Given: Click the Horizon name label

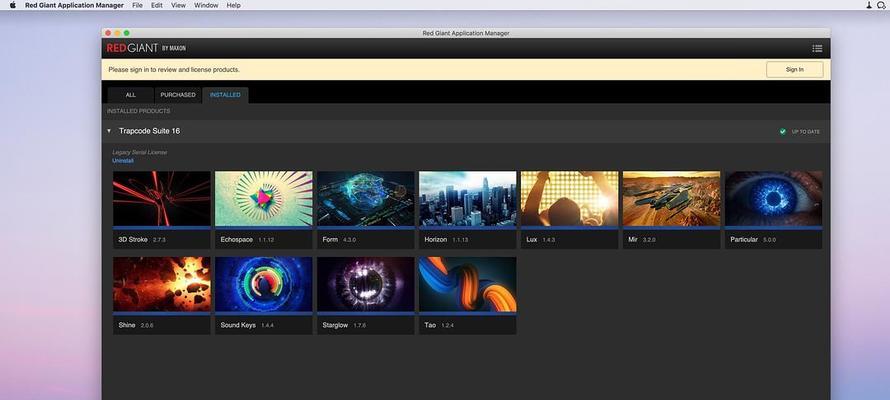Looking at the screenshot, I should (436, 239).
